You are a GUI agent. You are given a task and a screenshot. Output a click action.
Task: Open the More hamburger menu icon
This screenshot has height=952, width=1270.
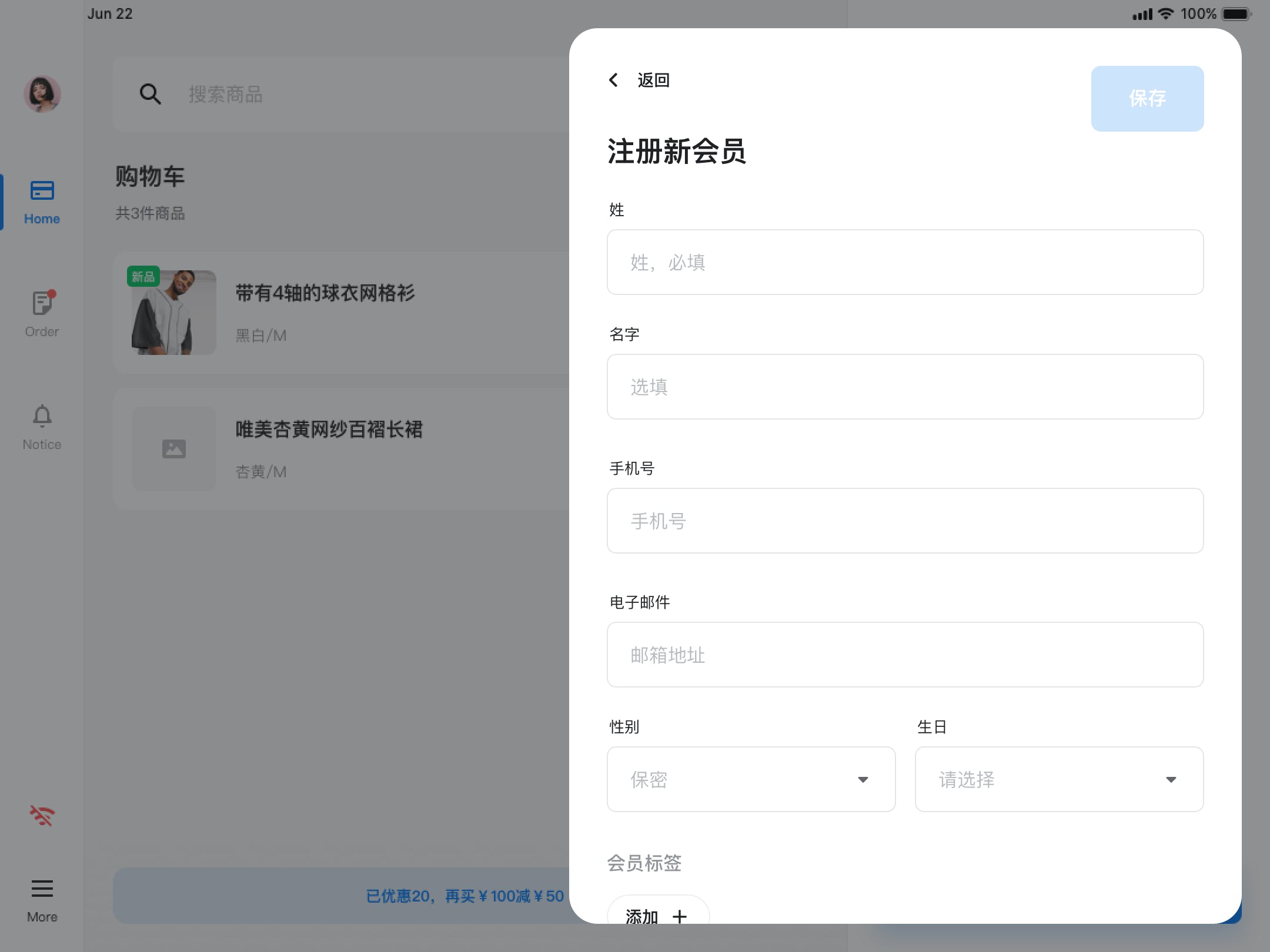pyautogui.click(x=42, y=889)
